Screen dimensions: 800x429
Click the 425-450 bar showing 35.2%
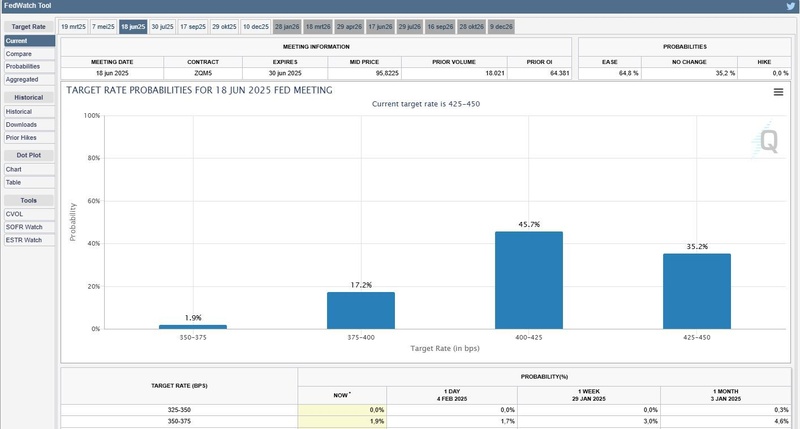point(697,291)
